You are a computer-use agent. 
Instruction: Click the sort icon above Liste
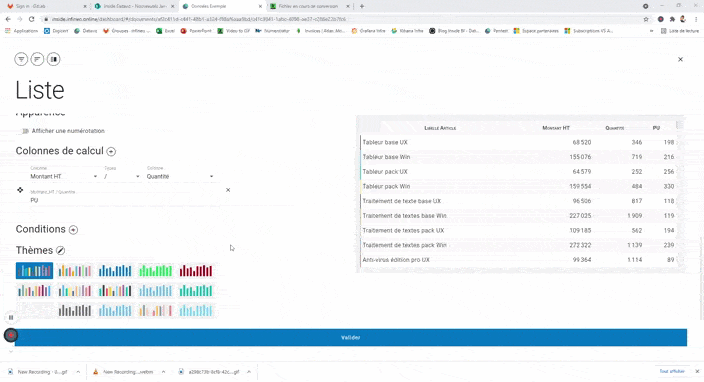click(x=37, y=59)
